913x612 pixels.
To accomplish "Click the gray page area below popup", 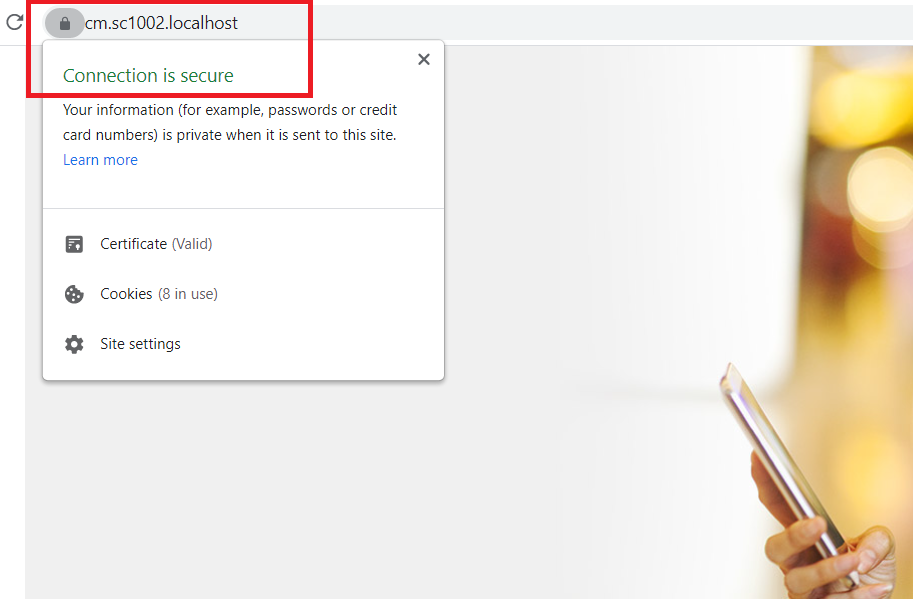I will [291, 489].
